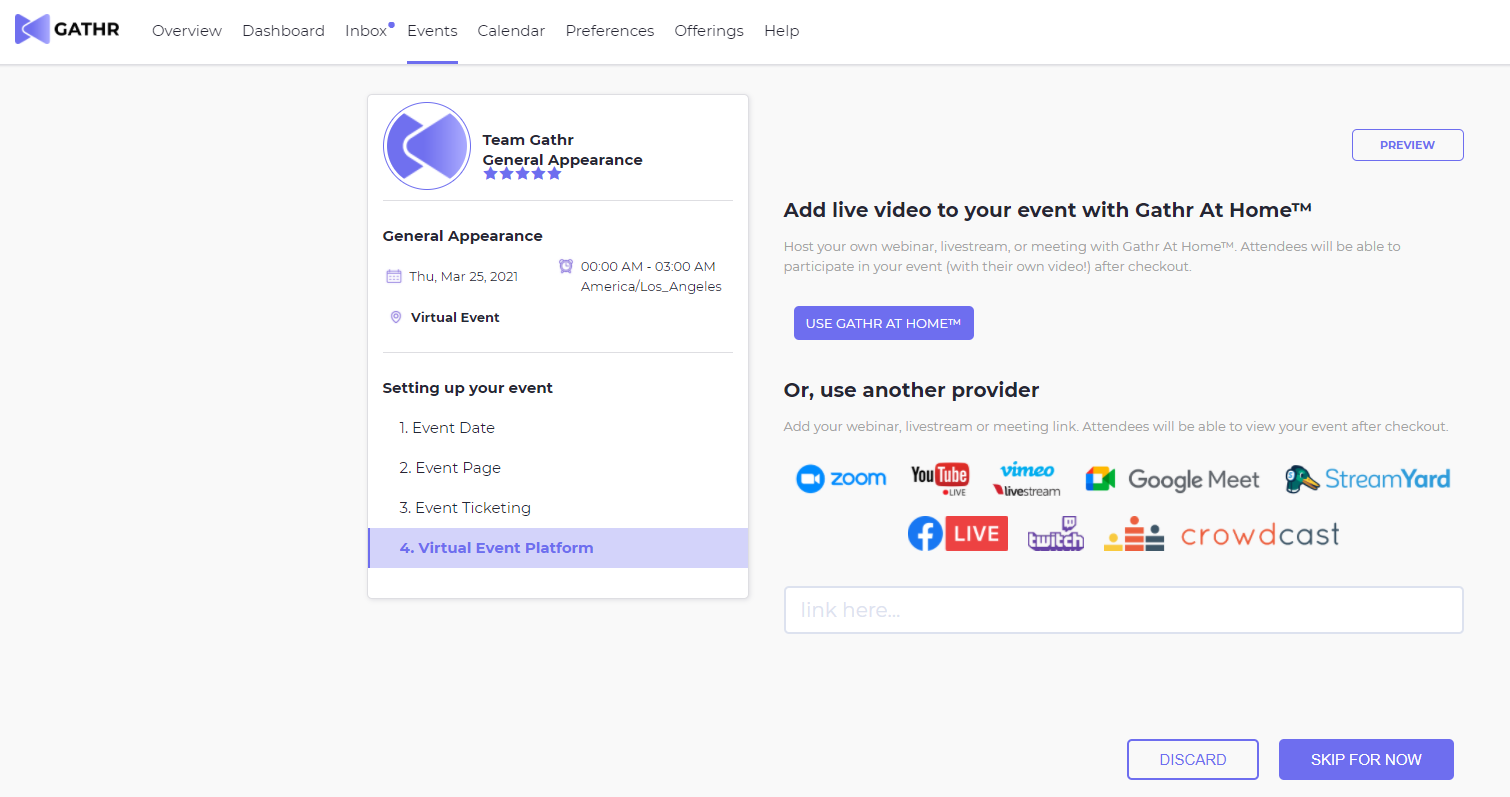Click the 'America/Los_Angeles' timezone text
The image size is (1510, 797).
(x=651, y=287)
